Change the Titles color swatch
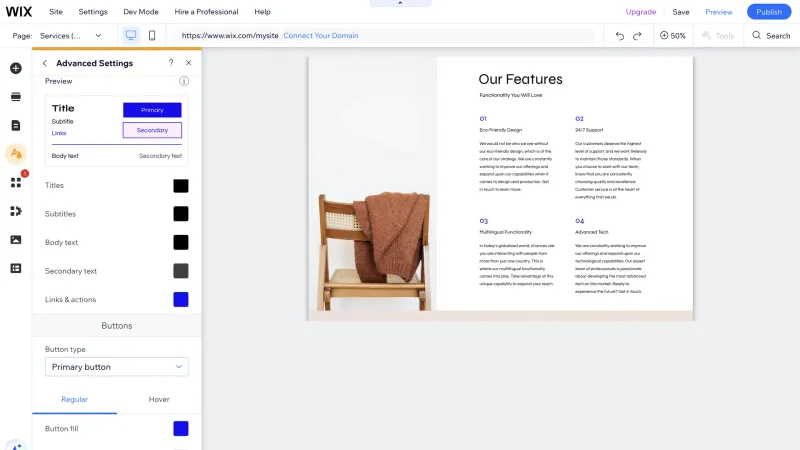This screenshot has height=450, width=800. [x=181, y=186]
